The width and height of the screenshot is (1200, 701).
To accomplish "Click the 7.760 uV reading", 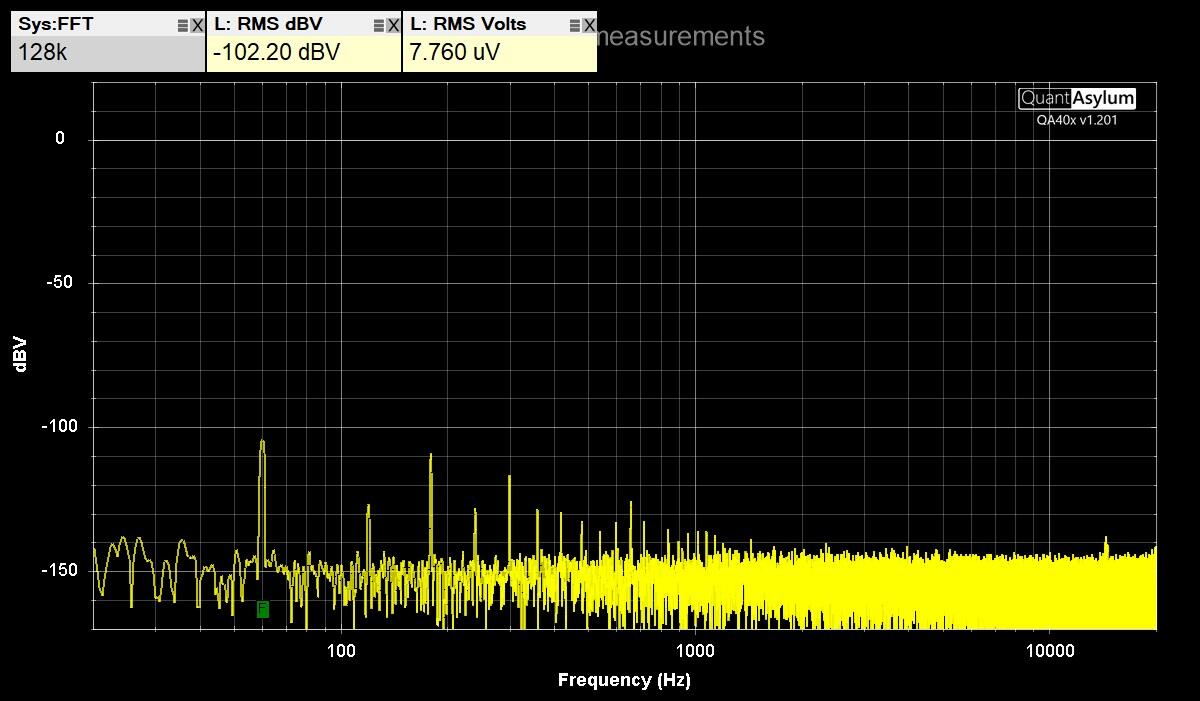I will pyautogui.click(x=454, y=53).
